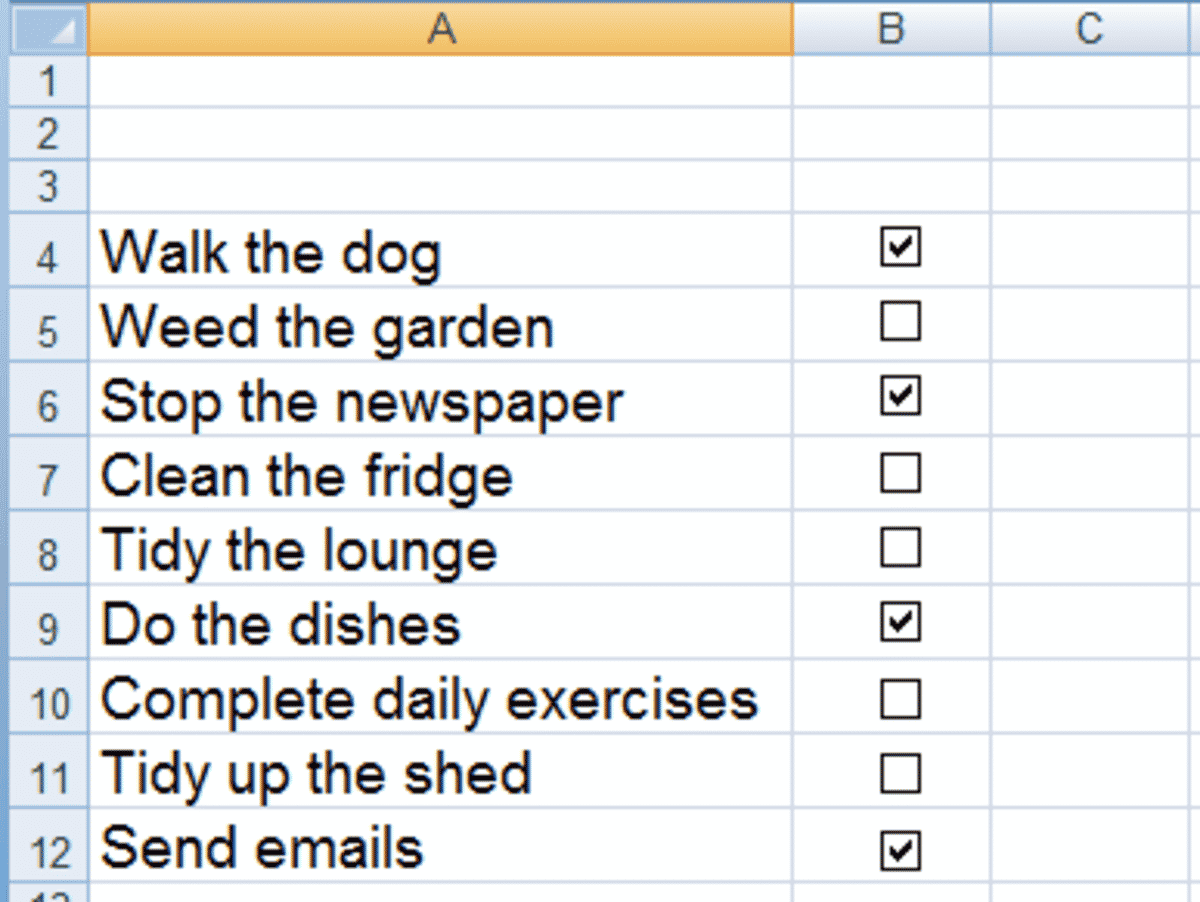Viewport: 1200px width, 902px height.
Task: Check the Tidy the lounge checkbox
Action: pos(899,548)
